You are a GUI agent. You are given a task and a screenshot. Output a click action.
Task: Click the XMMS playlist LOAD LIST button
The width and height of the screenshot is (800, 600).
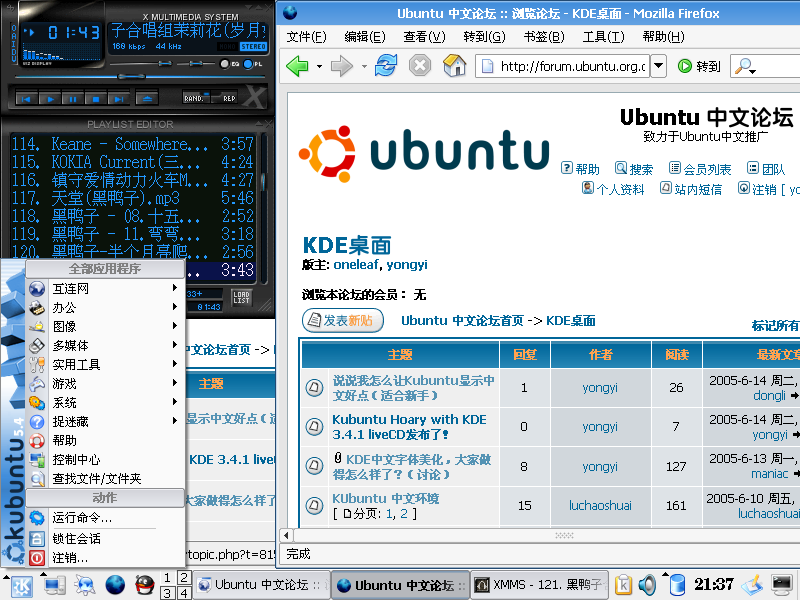click(x=241, y=298)
